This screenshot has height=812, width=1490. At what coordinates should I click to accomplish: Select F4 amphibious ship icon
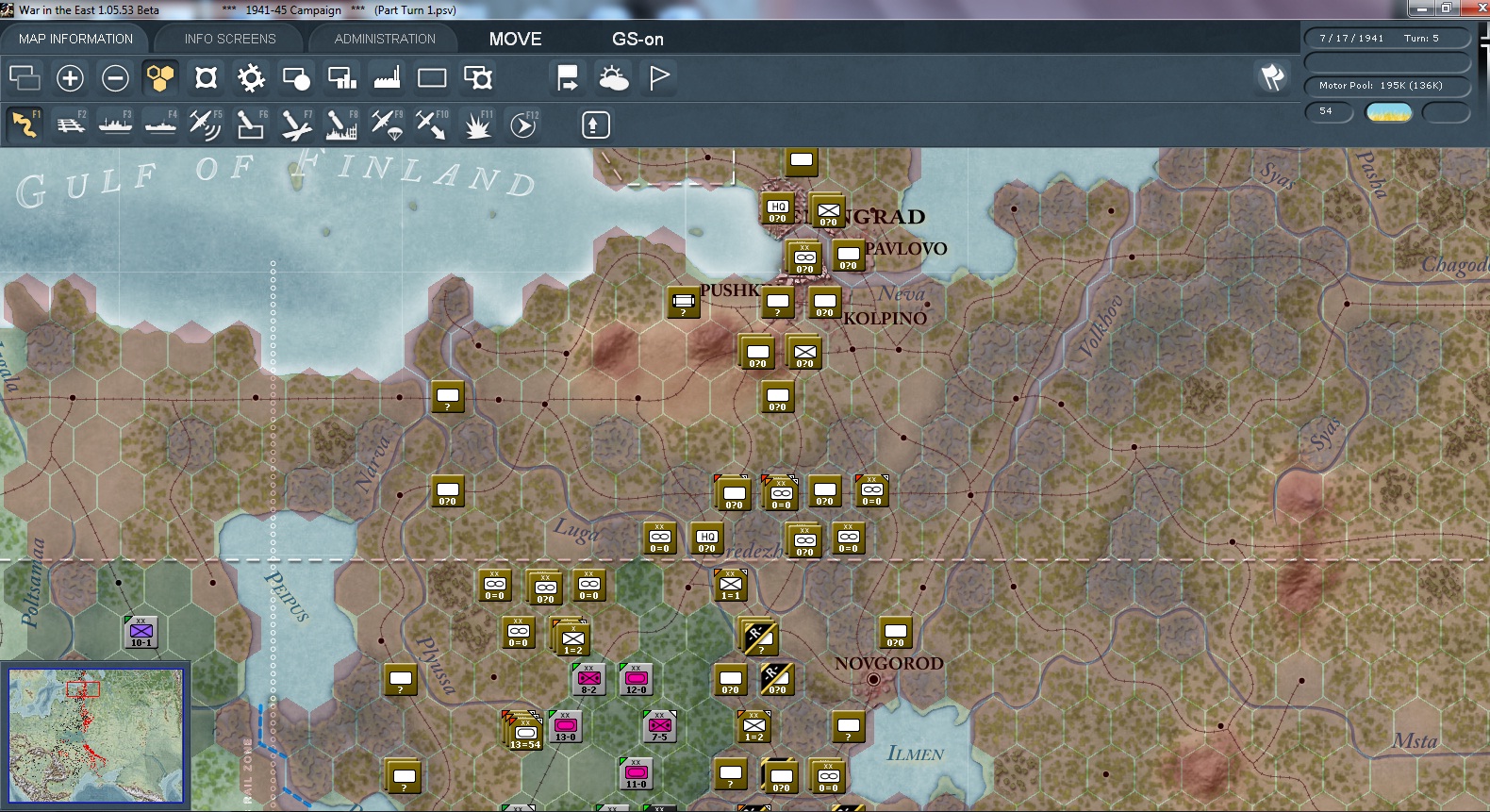161,124
